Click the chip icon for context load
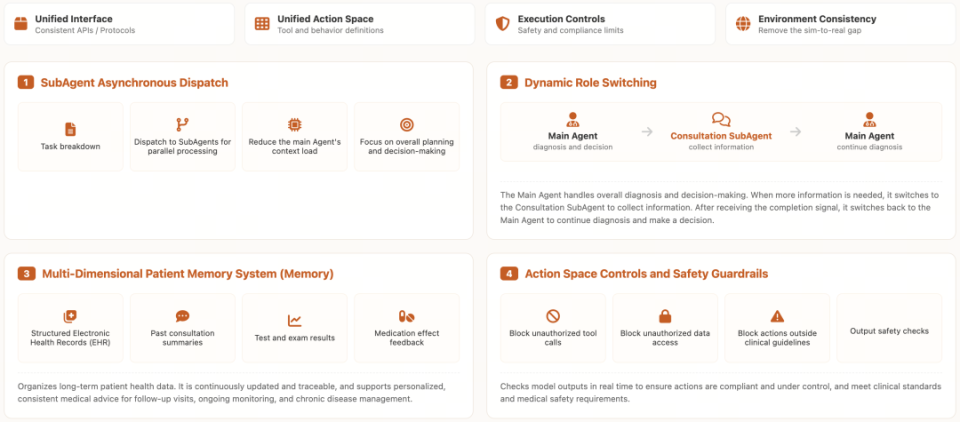 coord(294,125)
